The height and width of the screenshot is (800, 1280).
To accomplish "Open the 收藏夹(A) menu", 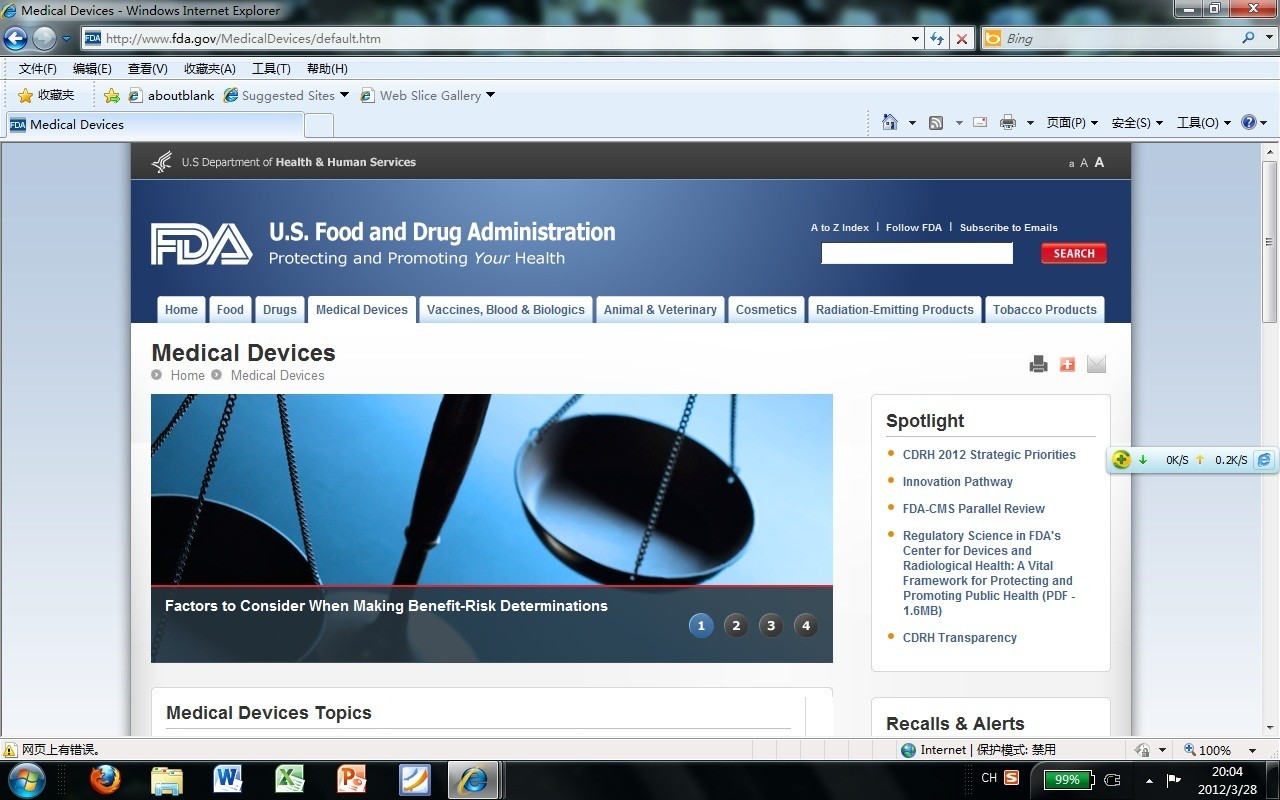I will (x=210, y=69).
